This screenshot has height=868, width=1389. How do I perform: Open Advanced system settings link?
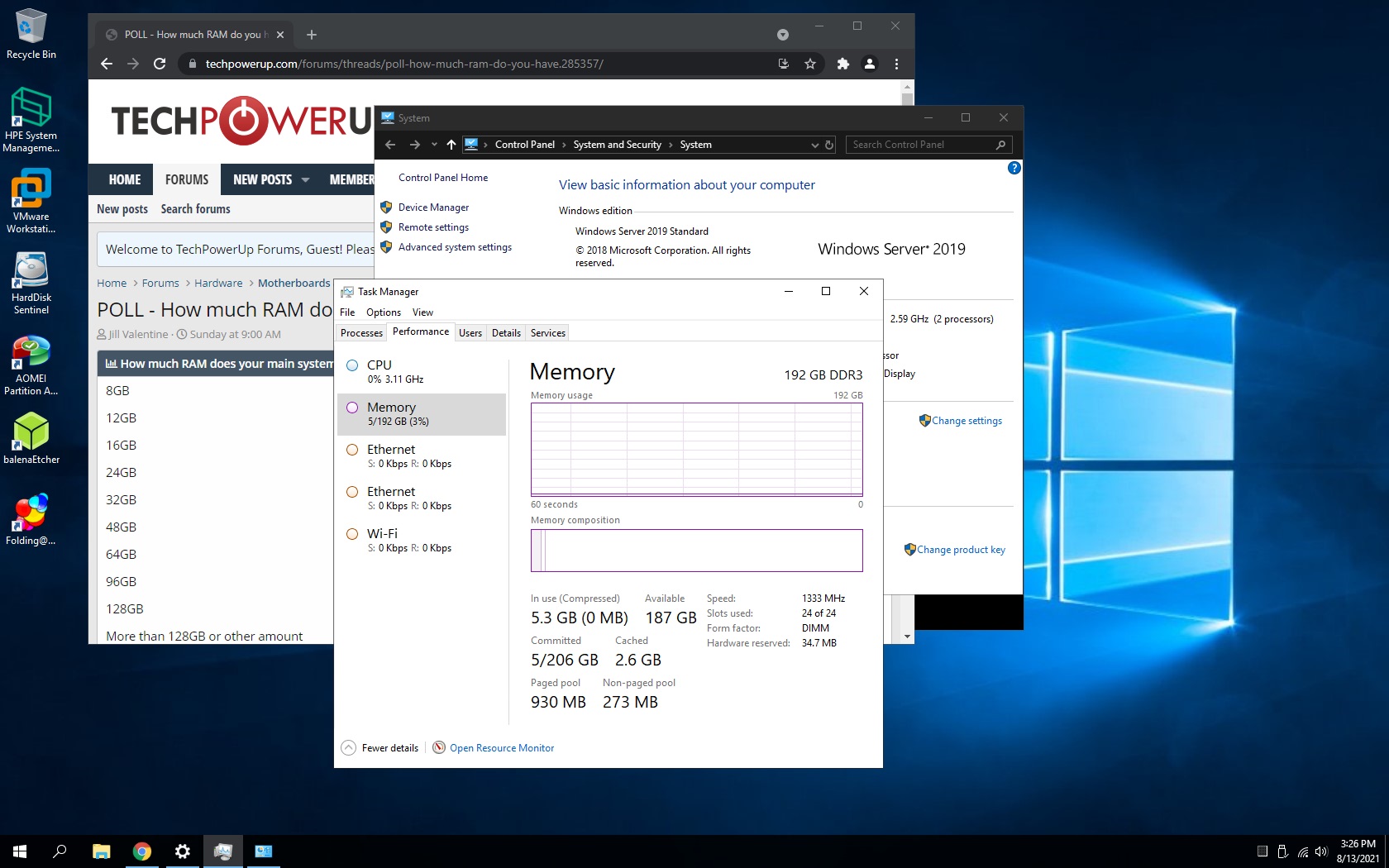455,247
